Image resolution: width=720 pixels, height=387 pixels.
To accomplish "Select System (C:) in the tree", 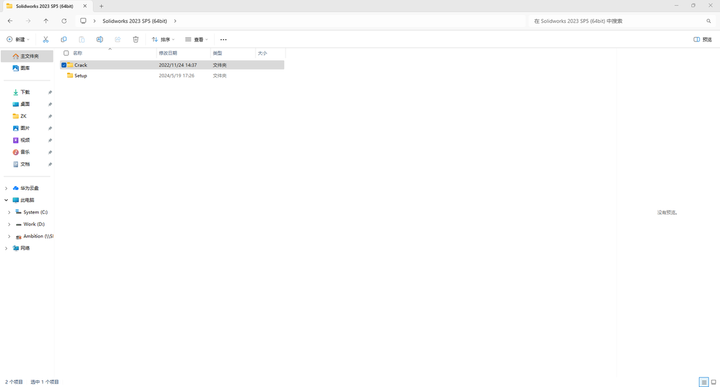I will (31, 212).
